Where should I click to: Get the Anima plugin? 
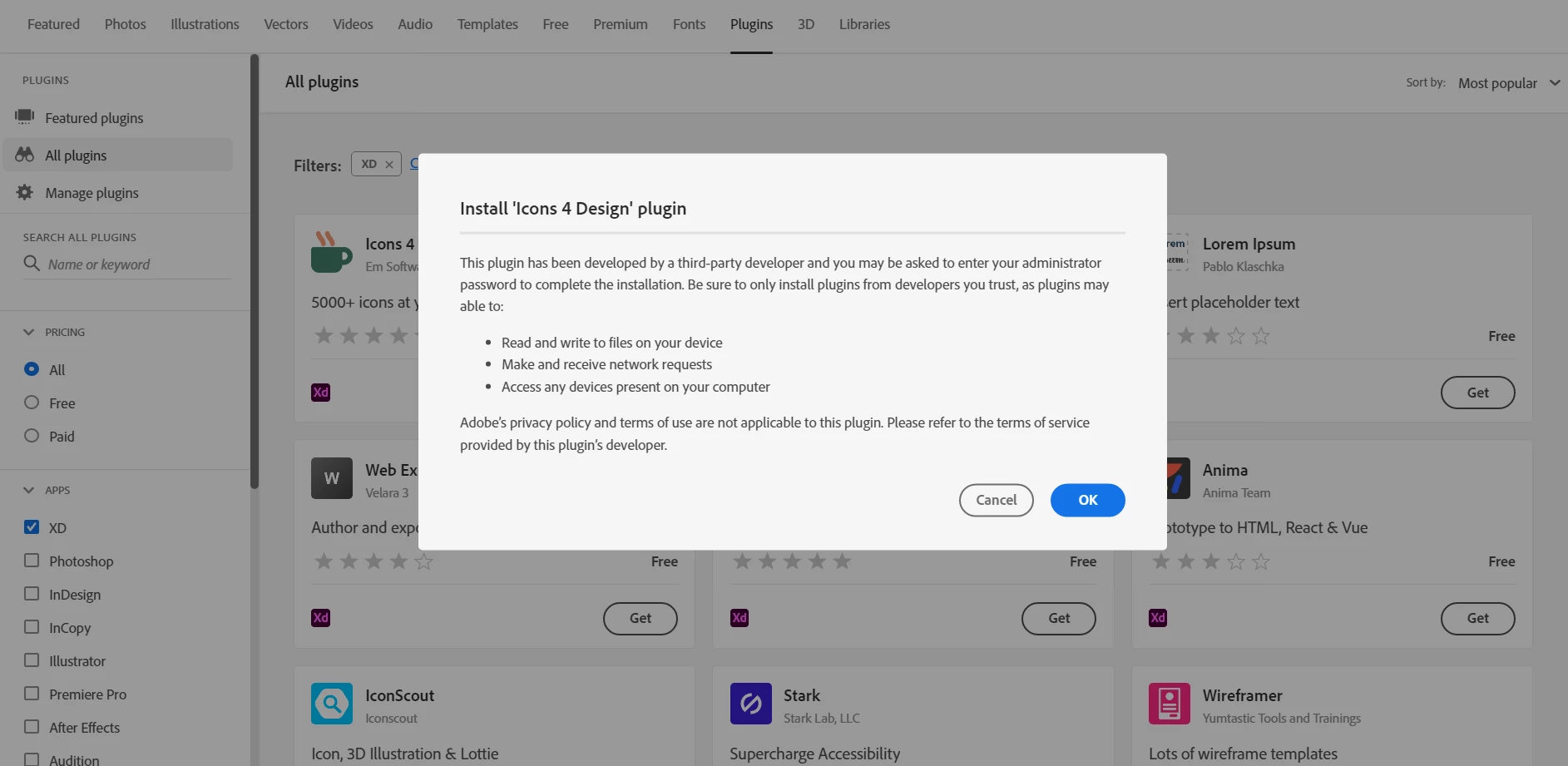point(1477,618)
